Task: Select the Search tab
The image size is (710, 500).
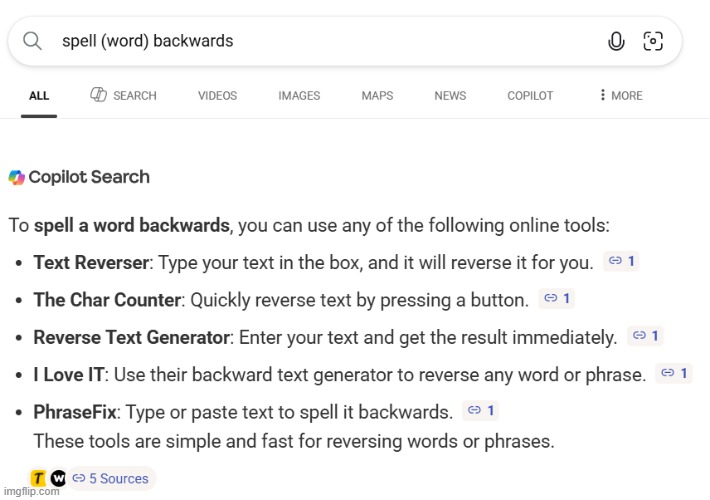Action: (124, 96)
